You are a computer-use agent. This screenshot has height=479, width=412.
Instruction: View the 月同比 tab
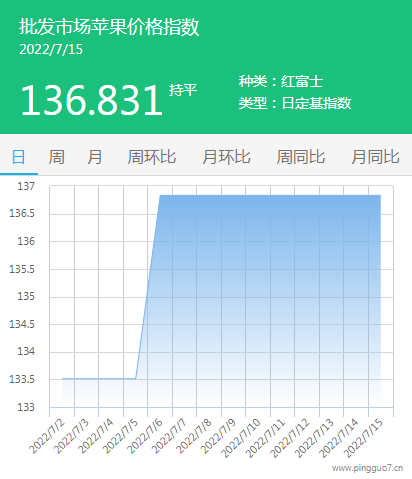pyautogui.click(x=375, y=157)
